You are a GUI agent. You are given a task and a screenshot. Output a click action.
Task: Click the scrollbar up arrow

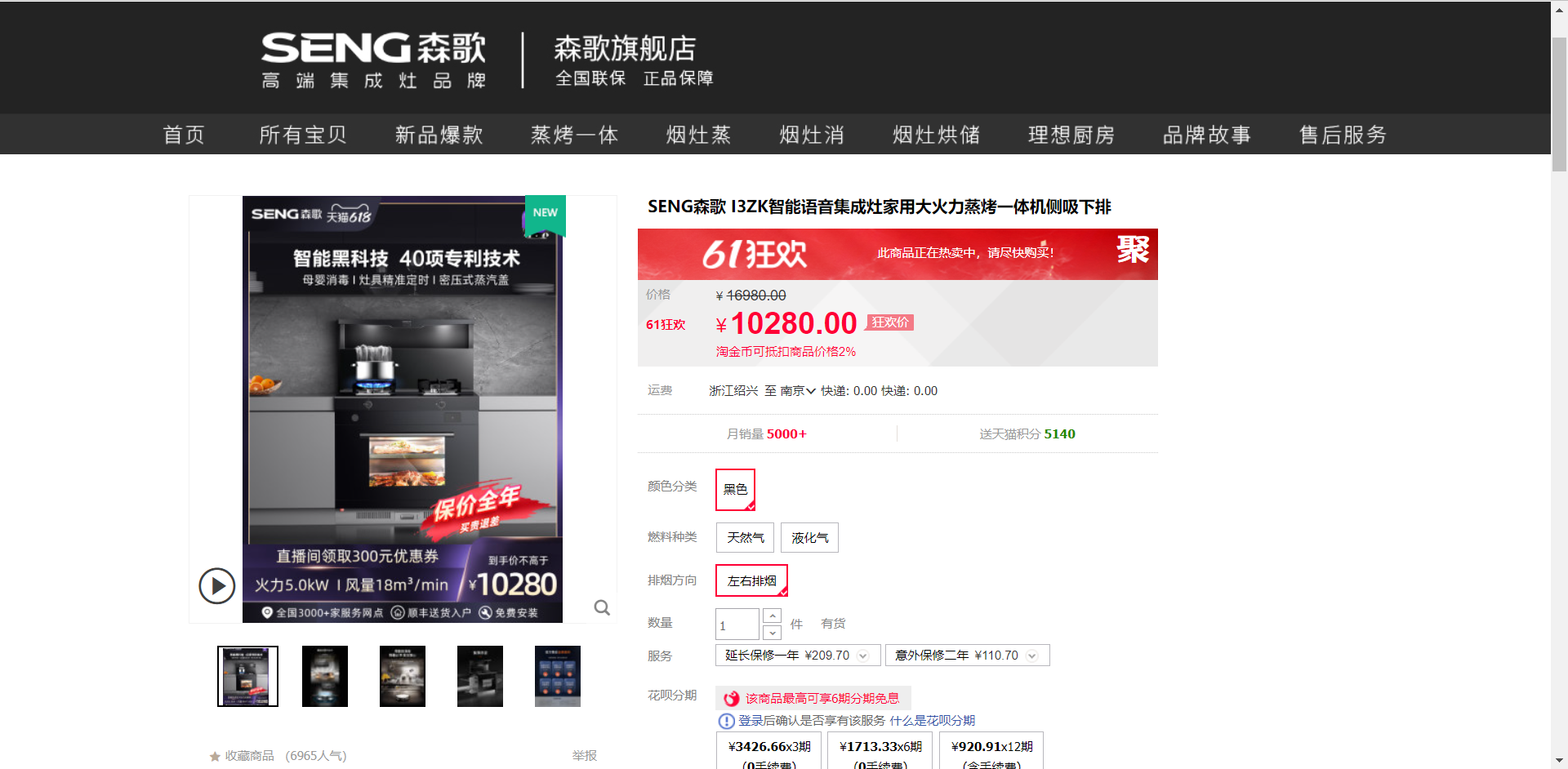[x=1559, y=8]
